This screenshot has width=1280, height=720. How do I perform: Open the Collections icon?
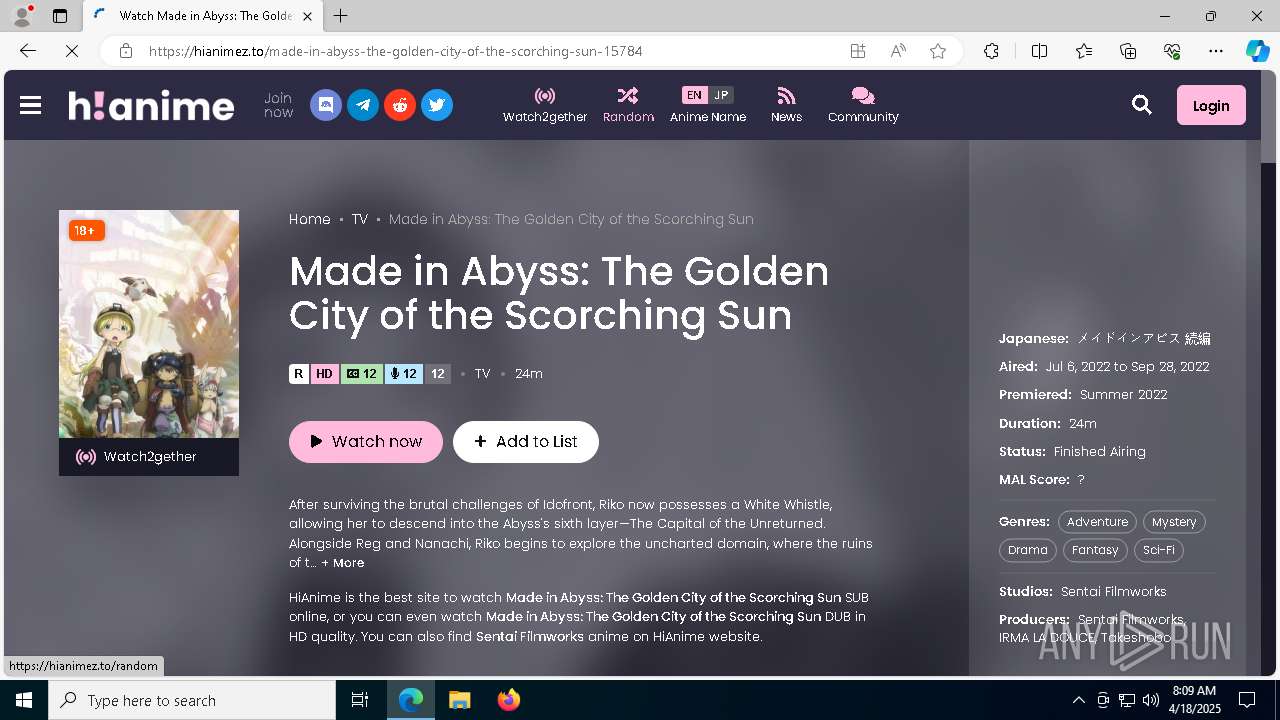[x=1128, y=51]
